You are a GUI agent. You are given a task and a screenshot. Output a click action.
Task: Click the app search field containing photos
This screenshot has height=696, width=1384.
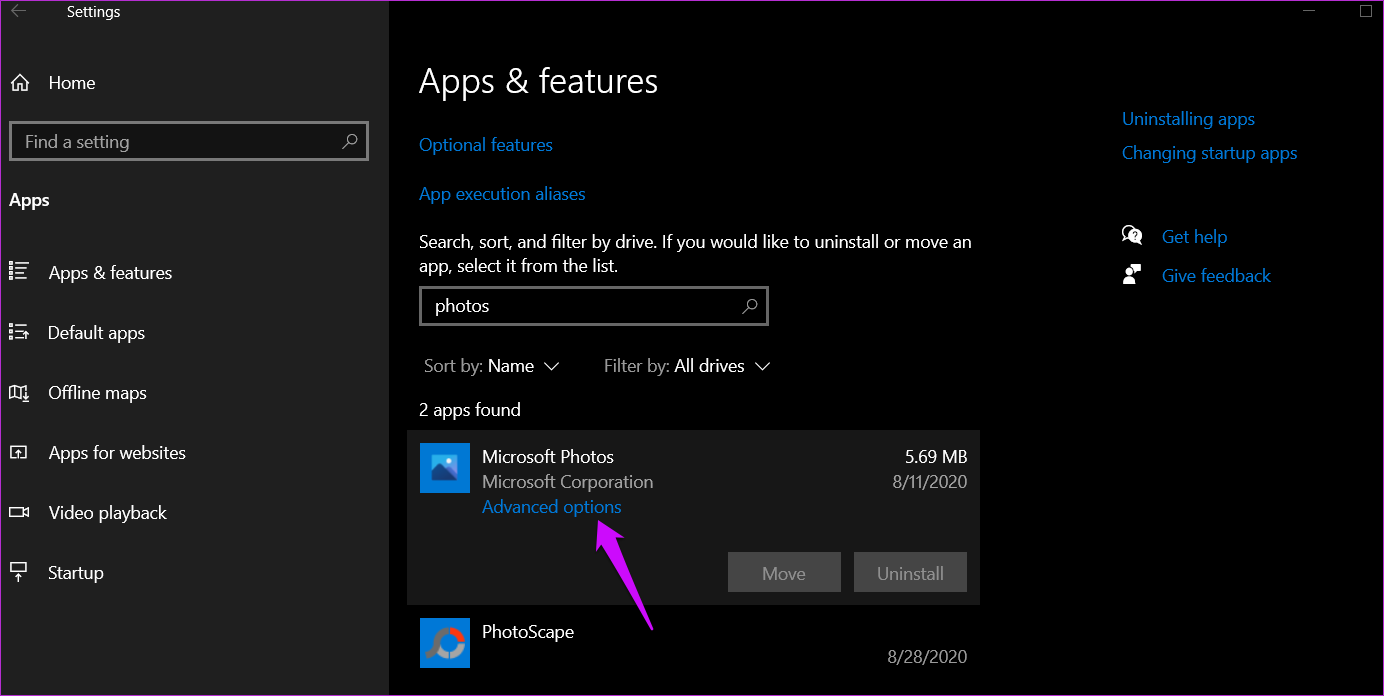[594, 306]
